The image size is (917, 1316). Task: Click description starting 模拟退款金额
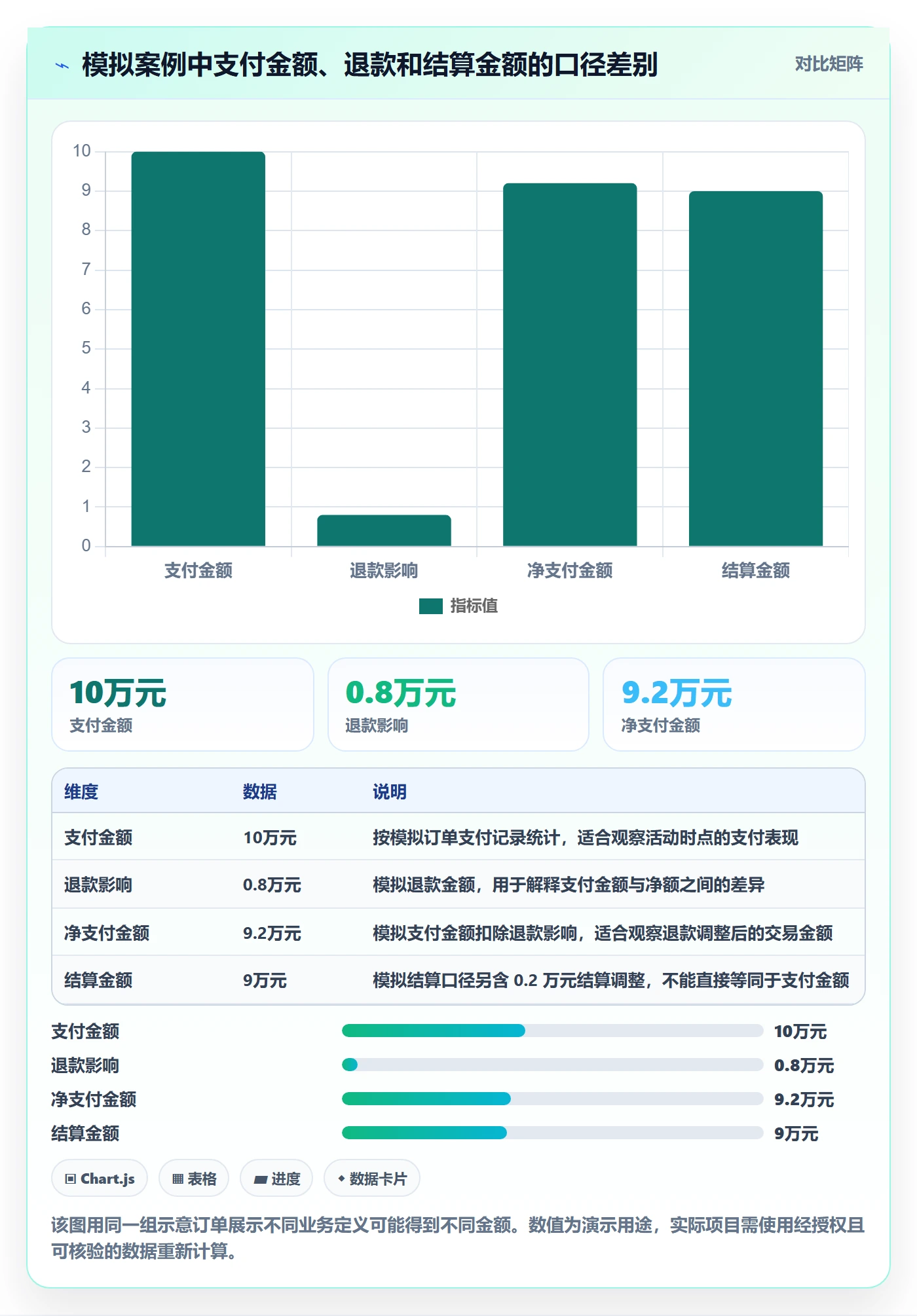569,885
